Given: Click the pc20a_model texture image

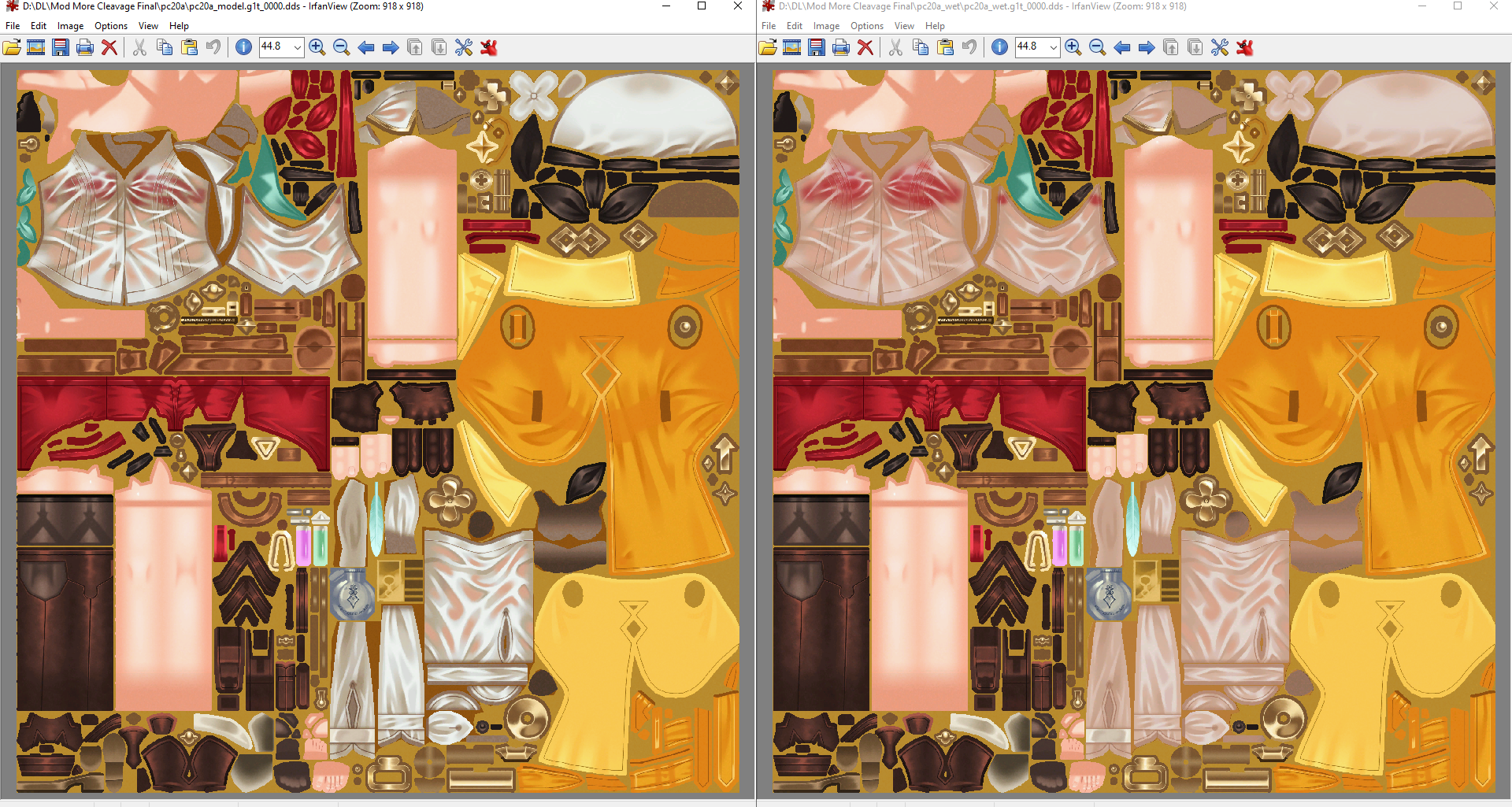Looking at the screenshot, I should coord(378,431).
